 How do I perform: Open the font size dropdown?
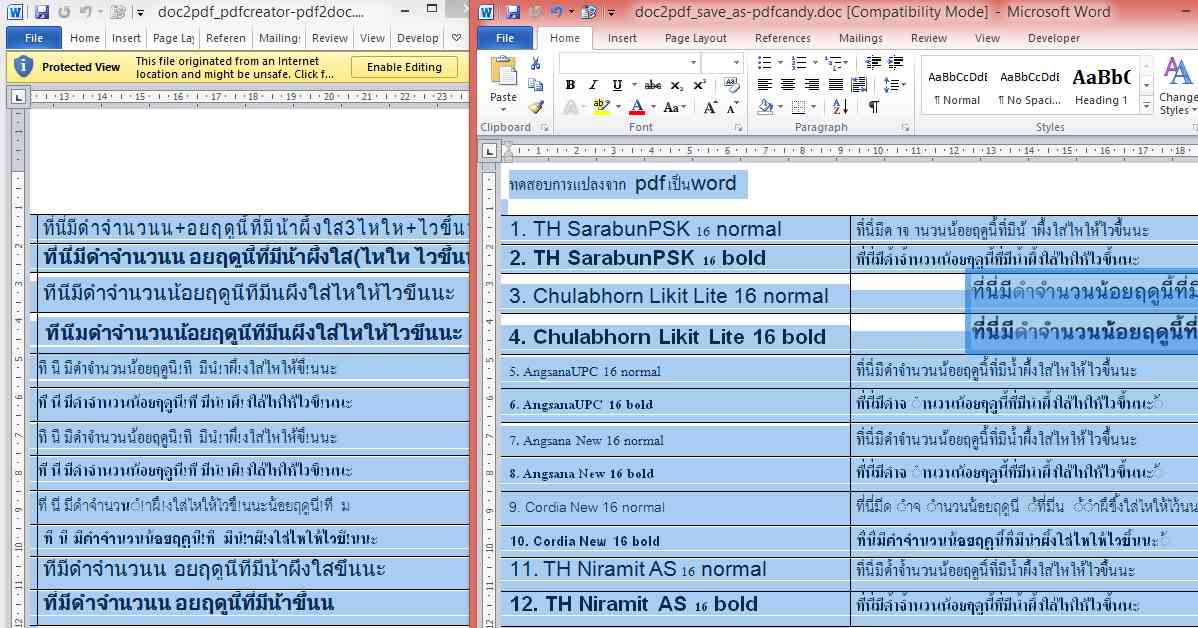[x=735, y=63]
